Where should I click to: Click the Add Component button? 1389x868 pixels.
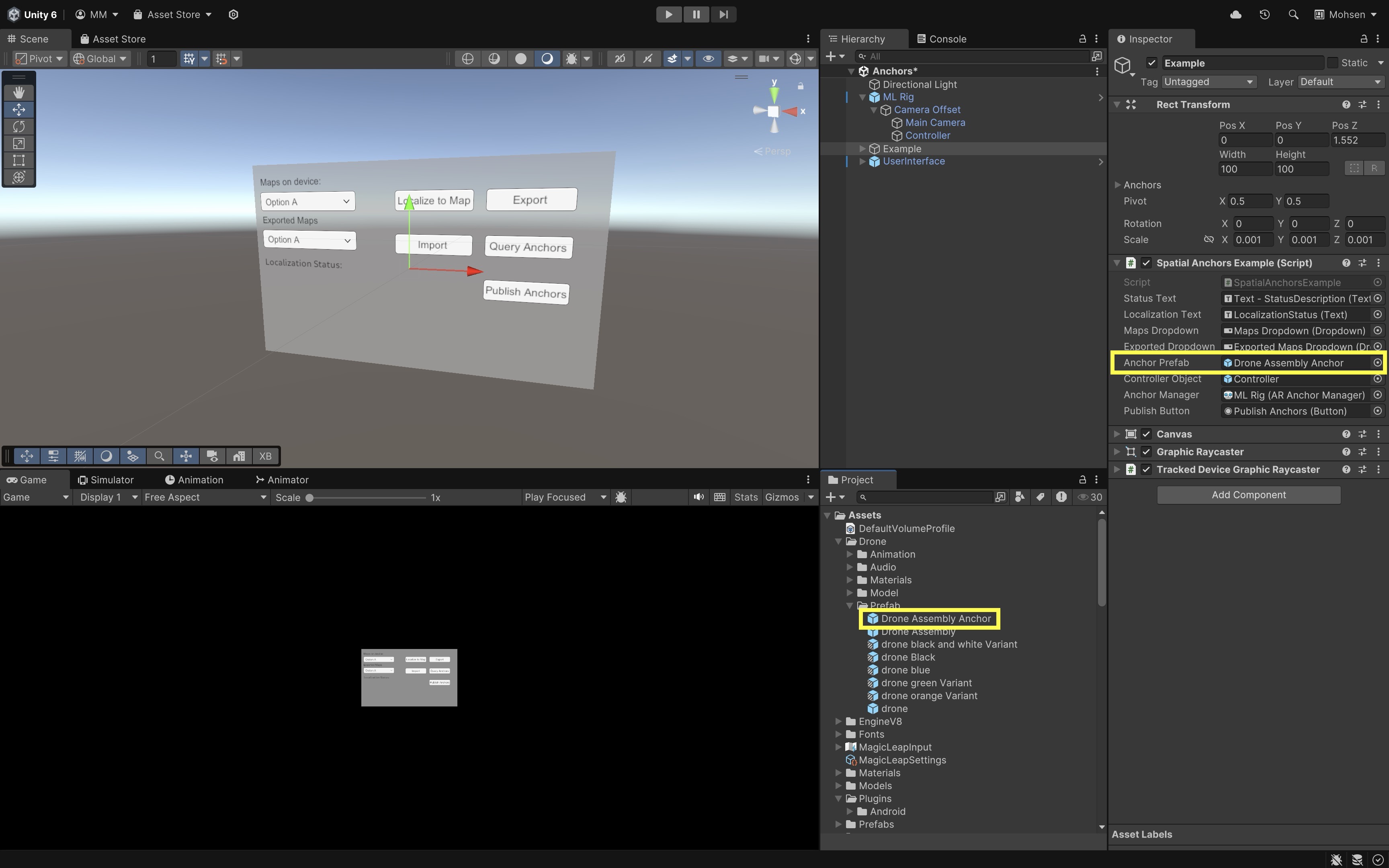[x=1248, y=495]
